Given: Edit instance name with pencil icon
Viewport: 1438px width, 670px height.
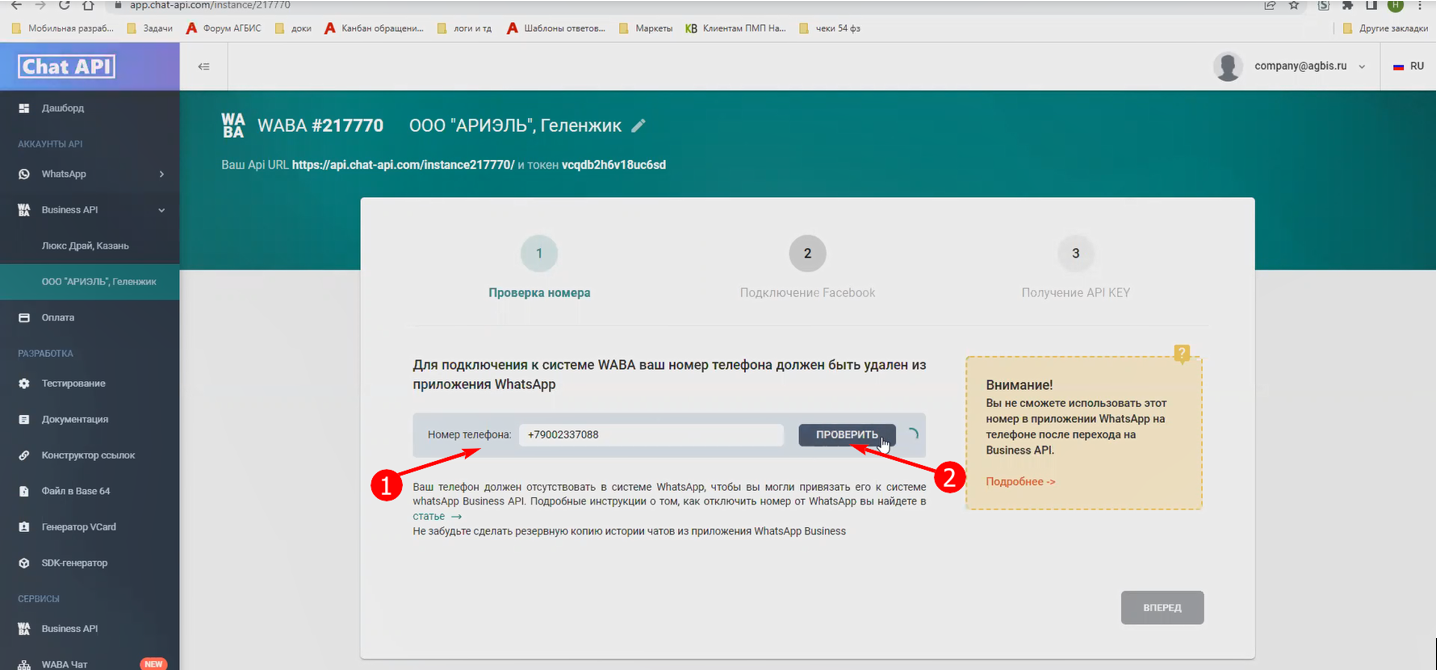Looking at the screenshot, I should [x=639, y=126].
